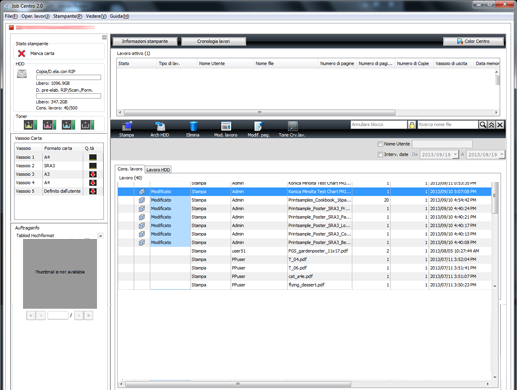Go to previous preview page button
The height and width of the screenshot is (390, 517).
tap(41, 315)
